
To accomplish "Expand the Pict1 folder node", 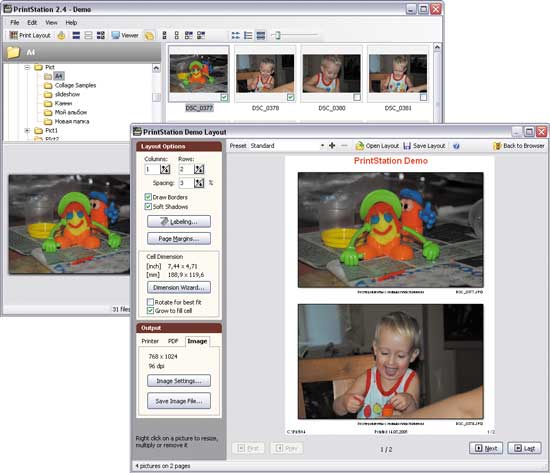I will pos(27,130).
